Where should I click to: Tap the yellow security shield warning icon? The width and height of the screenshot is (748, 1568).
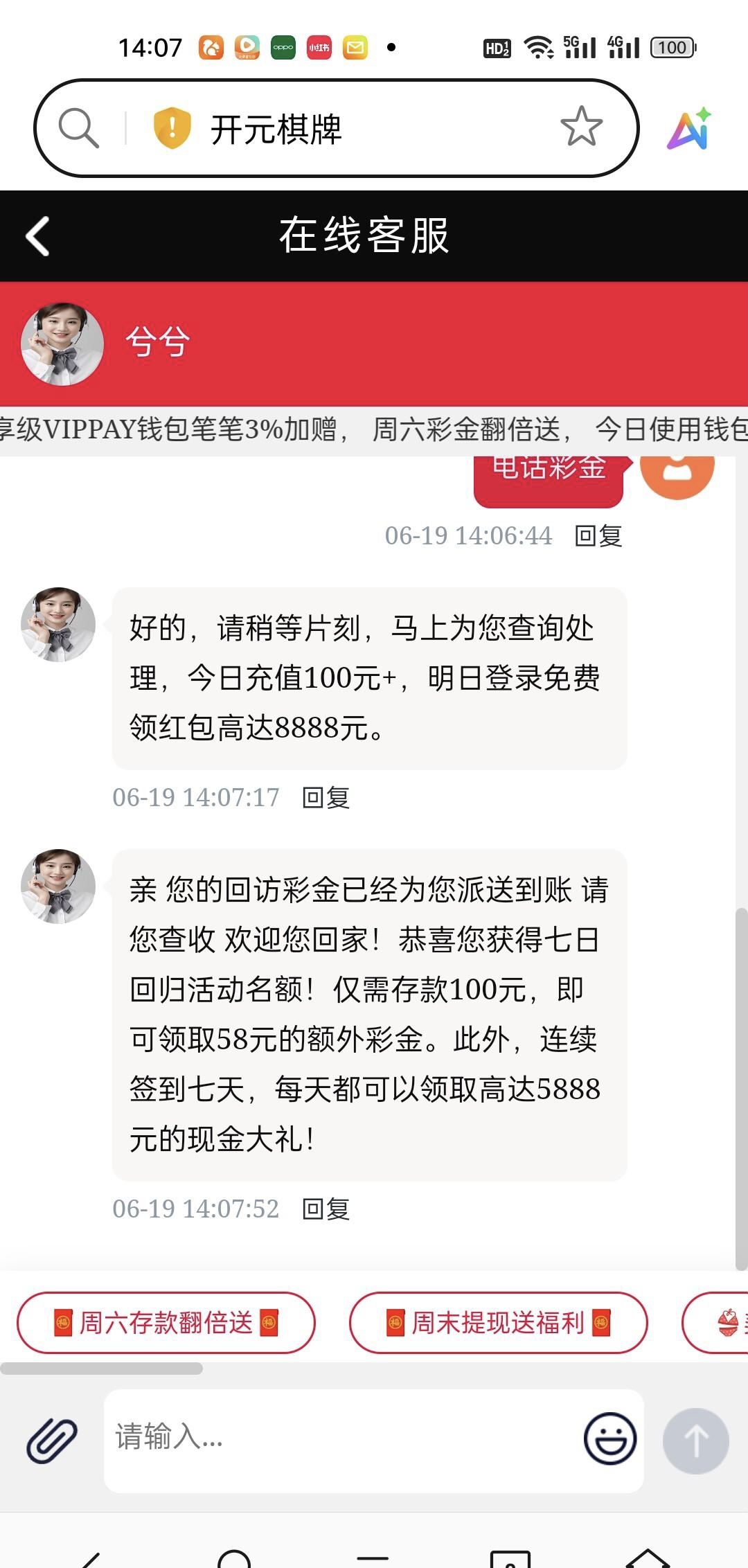coord(171,127)
